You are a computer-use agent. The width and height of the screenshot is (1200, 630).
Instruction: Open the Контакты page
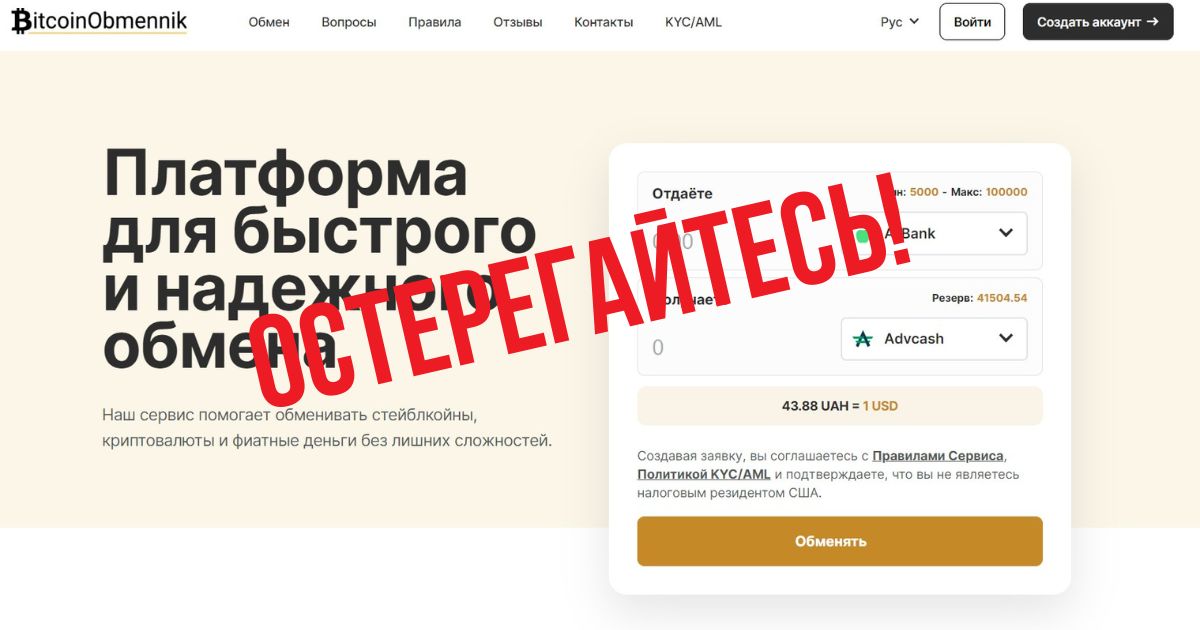pos(604,22)
